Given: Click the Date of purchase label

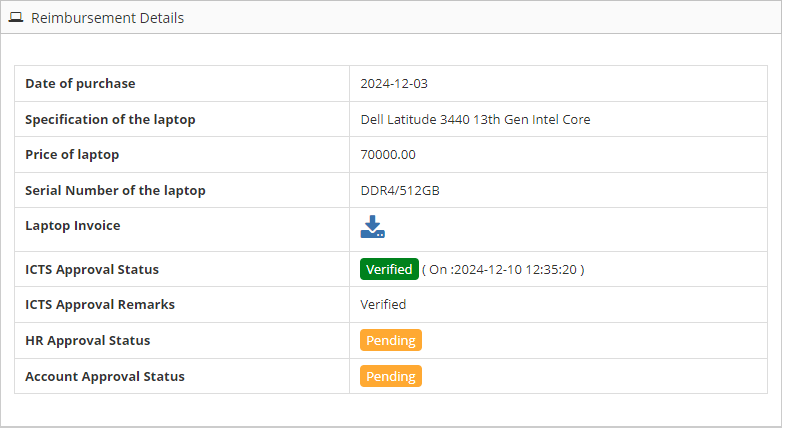Looking at the screenshot, I should (x=80, y=84).
